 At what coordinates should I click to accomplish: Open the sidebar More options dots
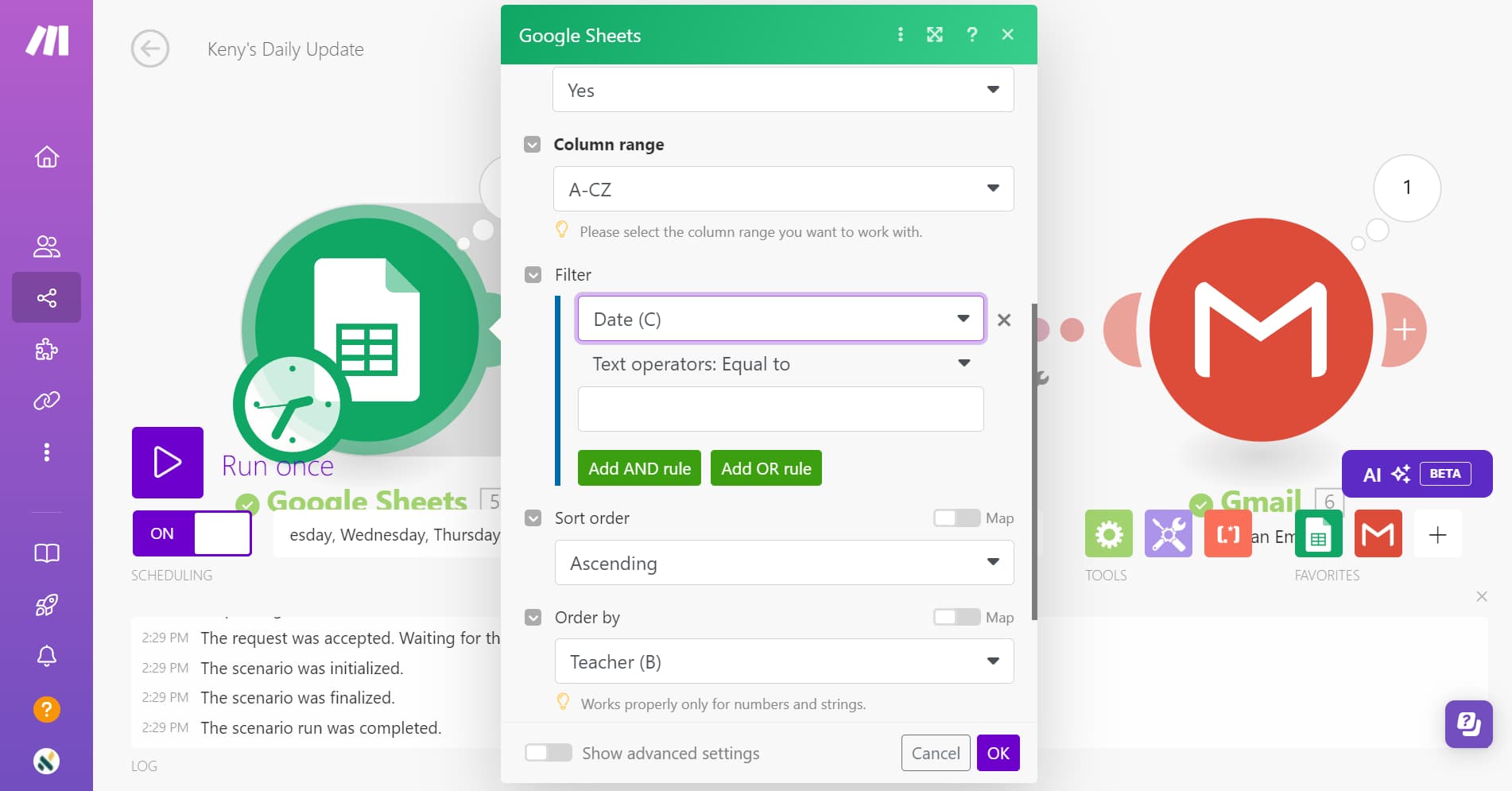pos(47,452)
